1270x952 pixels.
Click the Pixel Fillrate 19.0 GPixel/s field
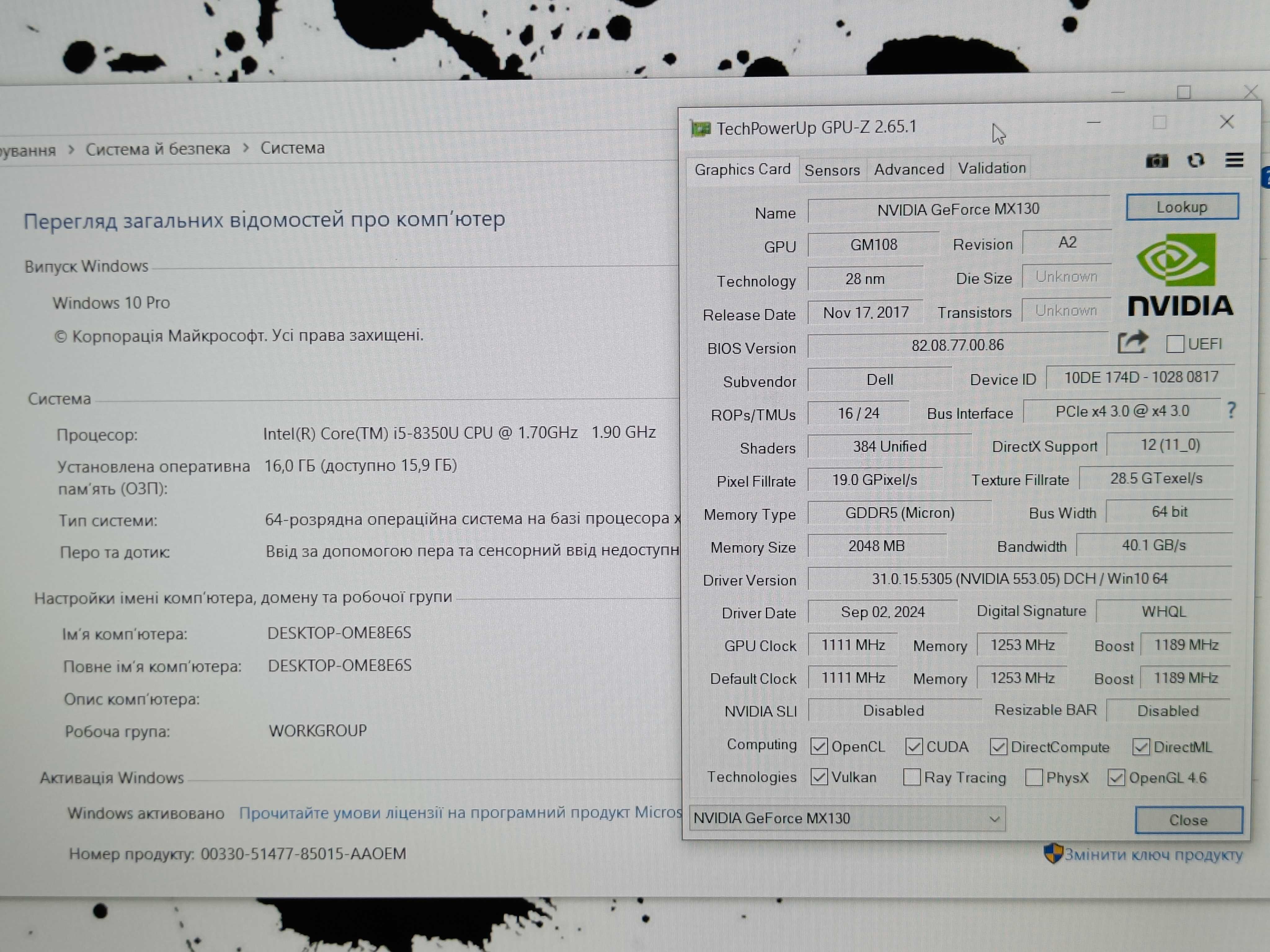[x=875, y=480]
